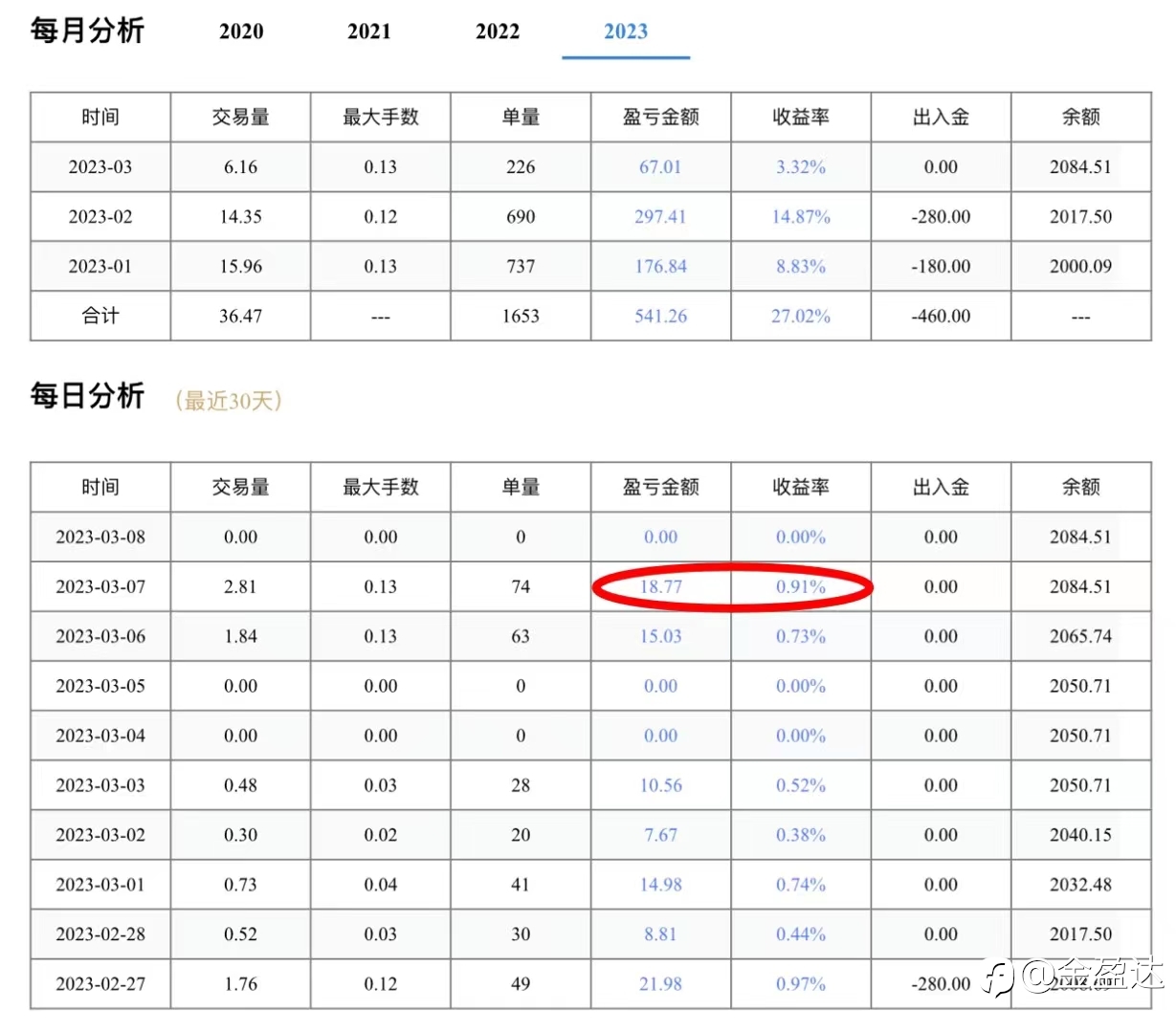Click return rate 3.32%
The width and height of the screenshot is (1176, 1033).
[801, 167]
